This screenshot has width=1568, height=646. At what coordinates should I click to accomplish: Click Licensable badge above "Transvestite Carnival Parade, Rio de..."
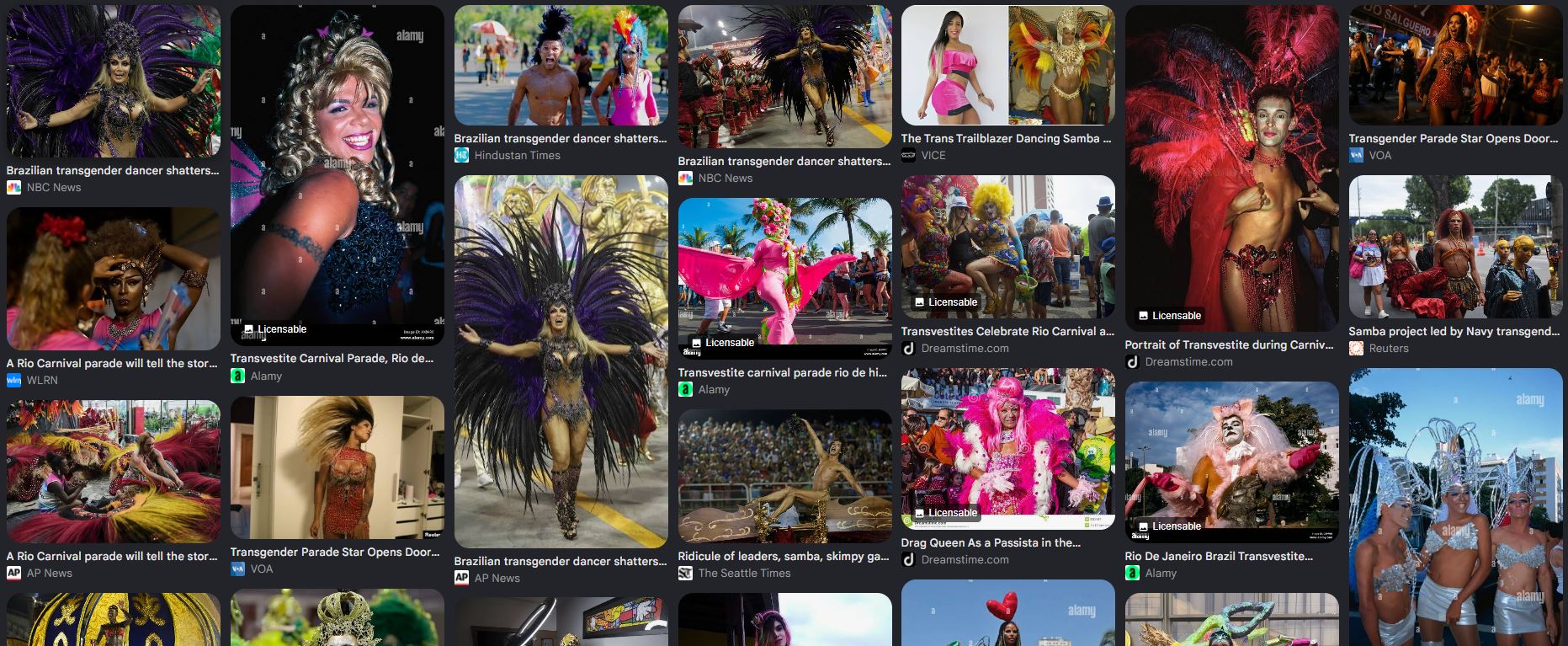click(274, 329)
